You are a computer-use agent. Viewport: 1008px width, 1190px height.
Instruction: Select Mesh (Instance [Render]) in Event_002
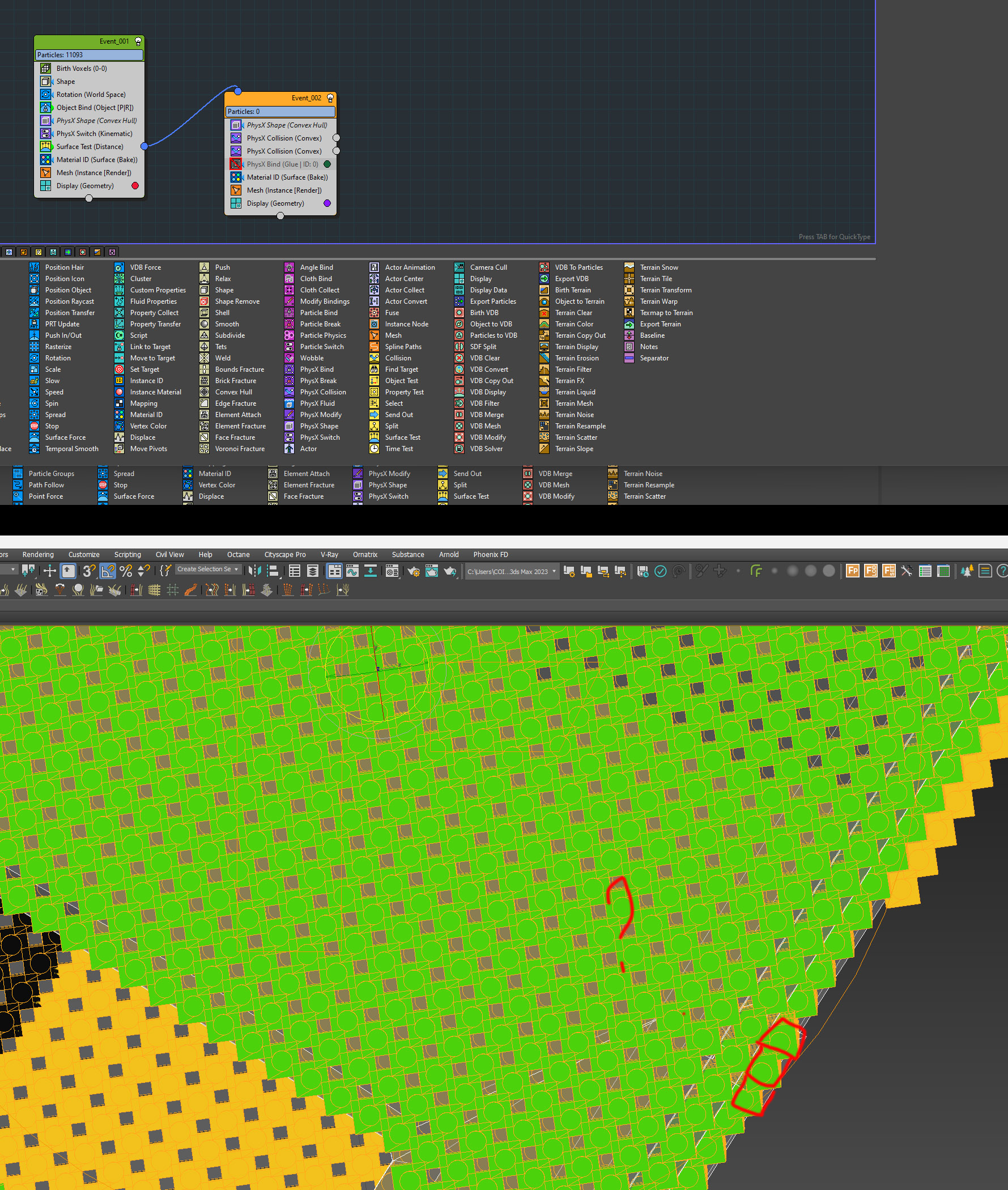[x=284, y=190]
